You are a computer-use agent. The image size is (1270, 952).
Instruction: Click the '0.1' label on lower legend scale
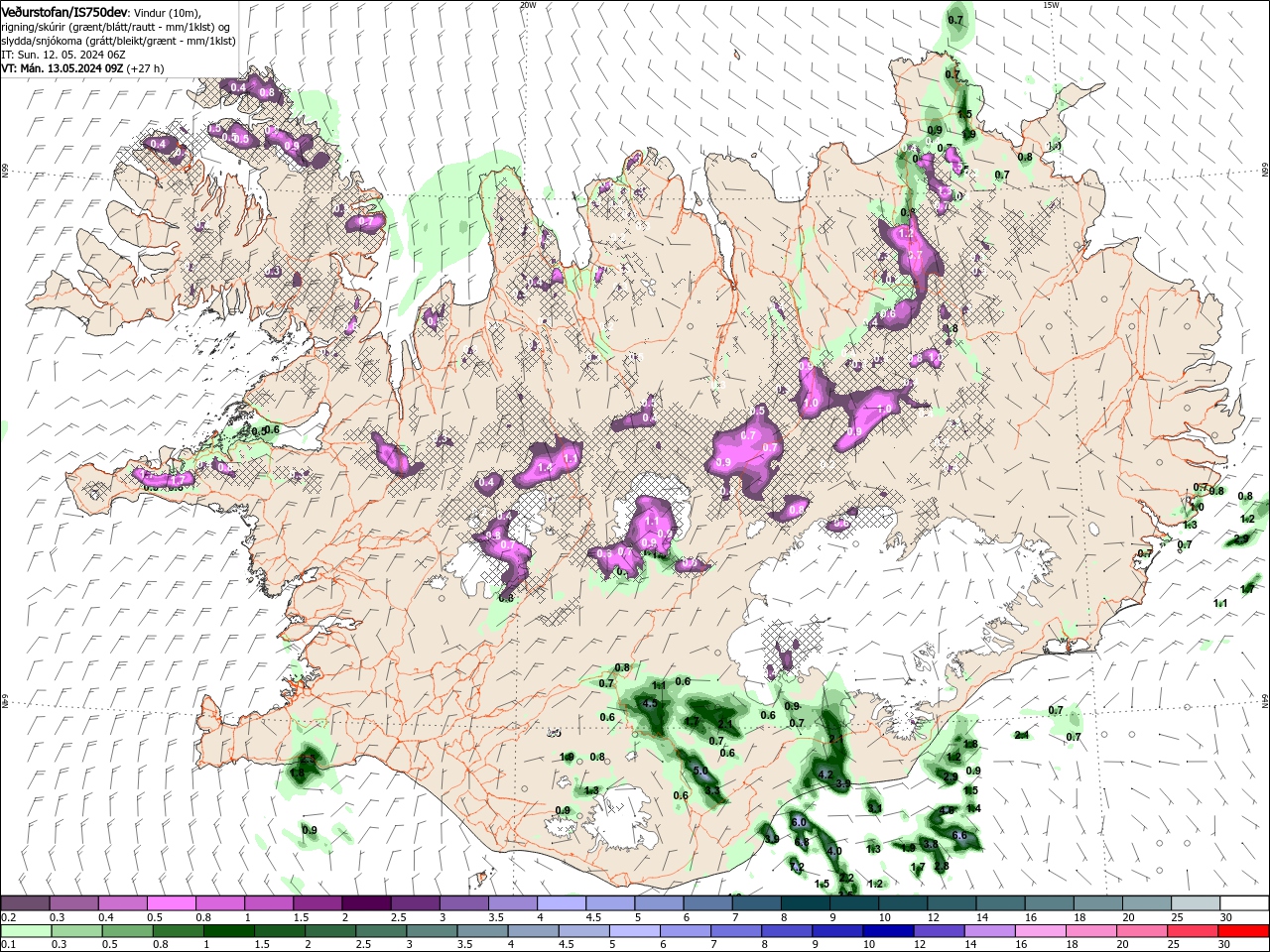coord(8,945)
